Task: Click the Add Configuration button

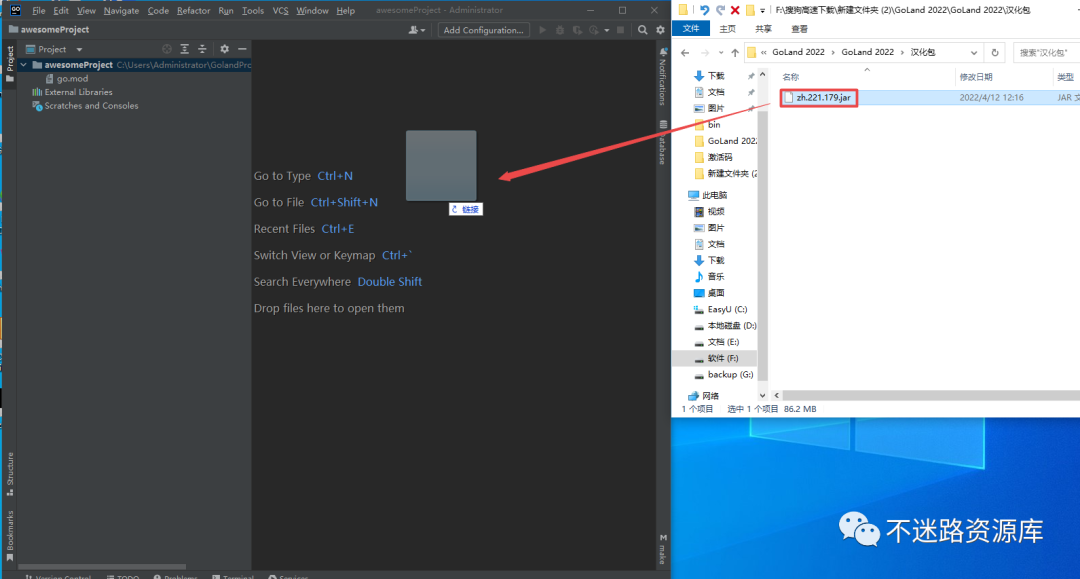Action: [484, 30]
